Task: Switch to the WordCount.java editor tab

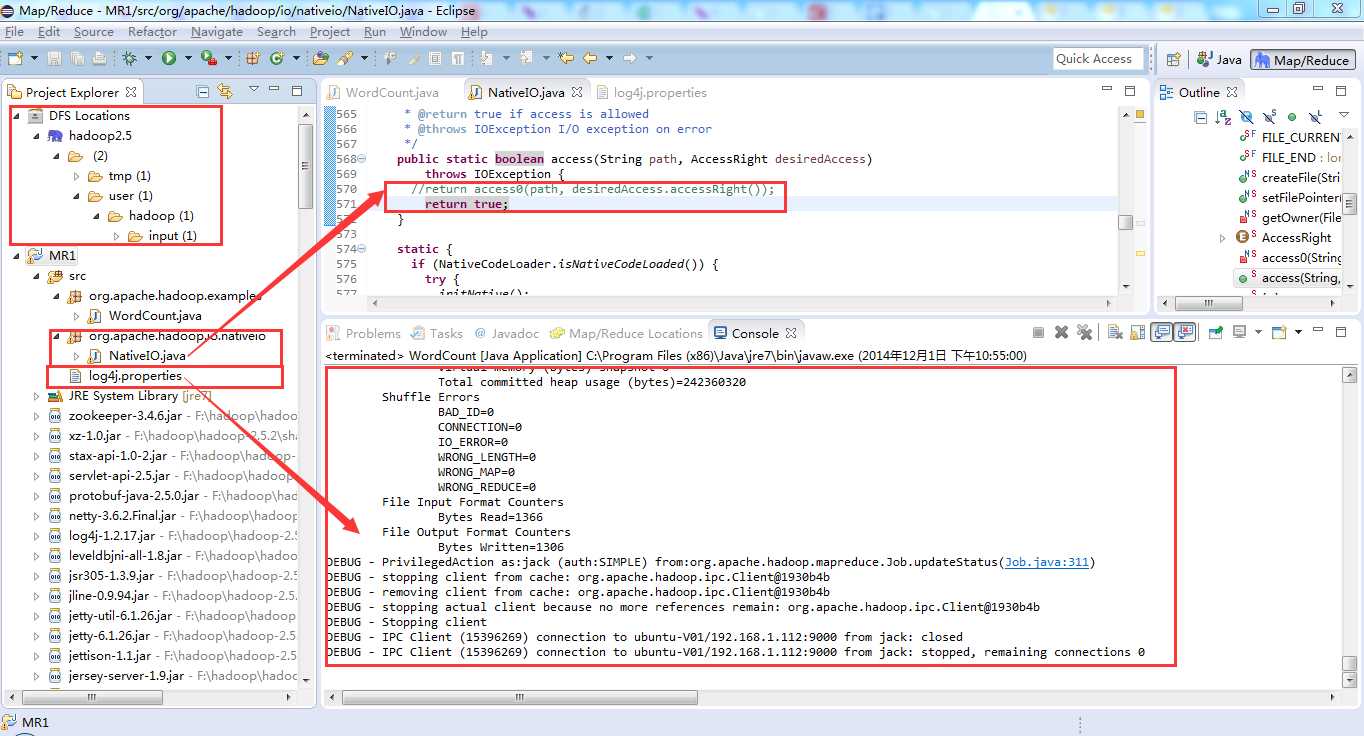Action: (383, 92)
